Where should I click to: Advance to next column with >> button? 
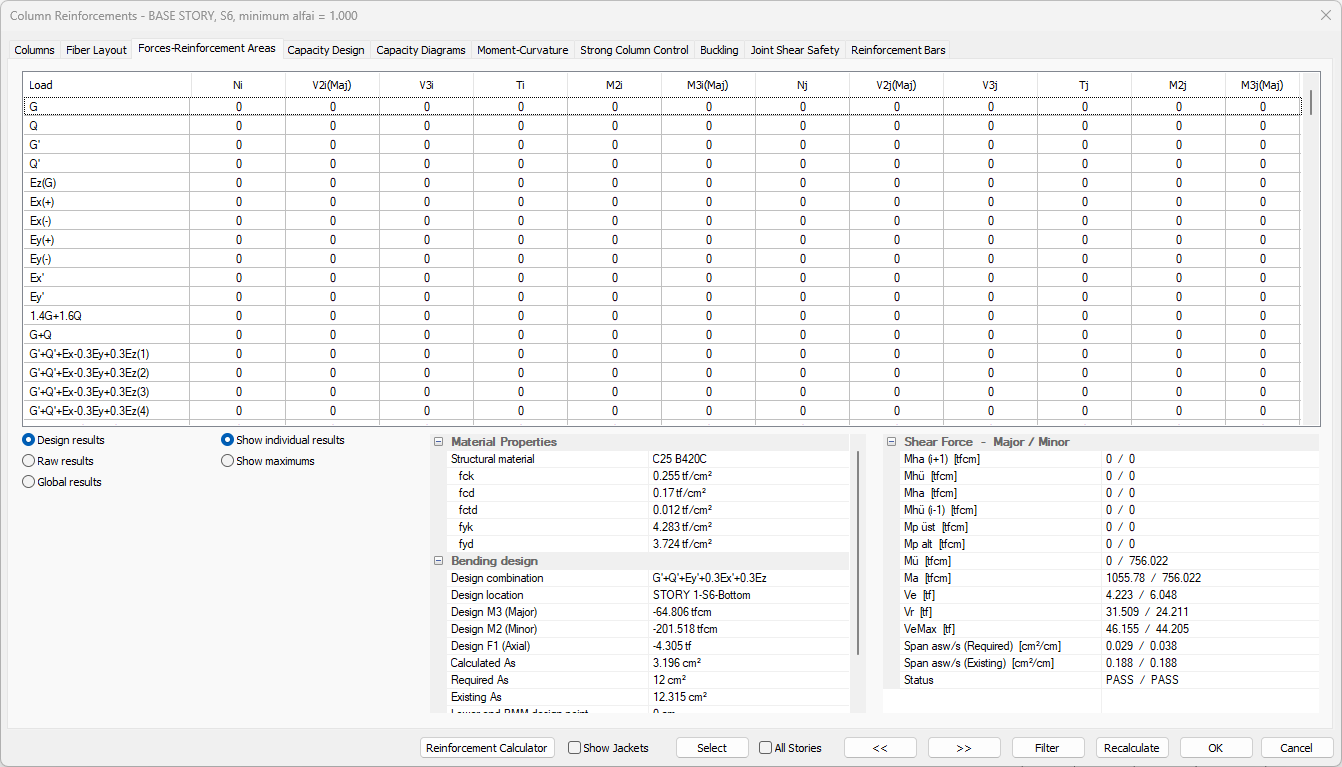tap(964, 748)
